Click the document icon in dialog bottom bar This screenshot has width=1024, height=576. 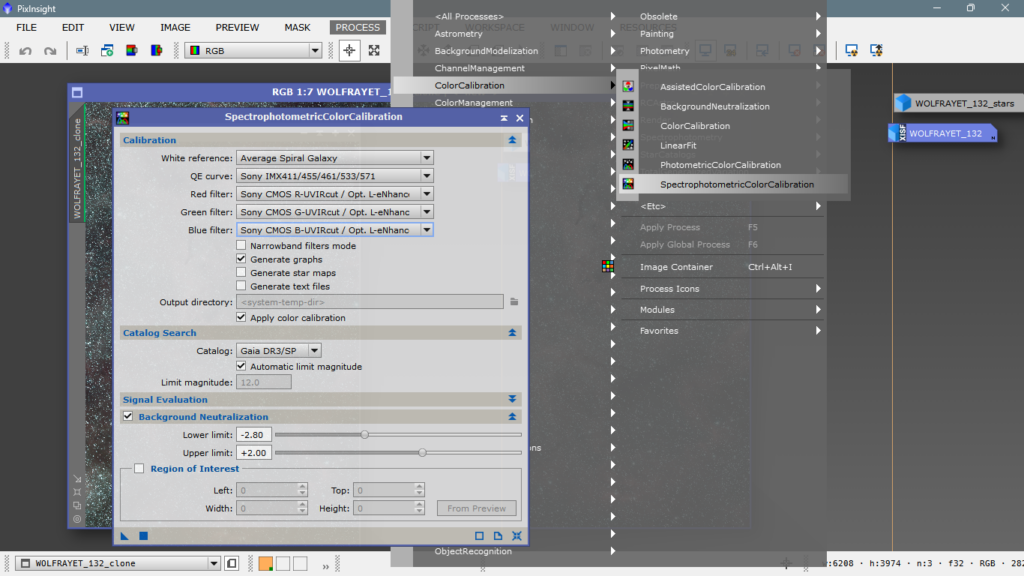pos(498,536)
